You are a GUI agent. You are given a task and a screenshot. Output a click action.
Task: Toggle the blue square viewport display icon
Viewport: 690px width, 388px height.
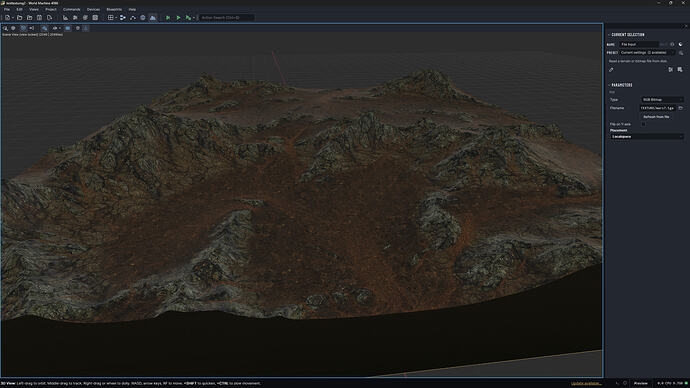68,28
